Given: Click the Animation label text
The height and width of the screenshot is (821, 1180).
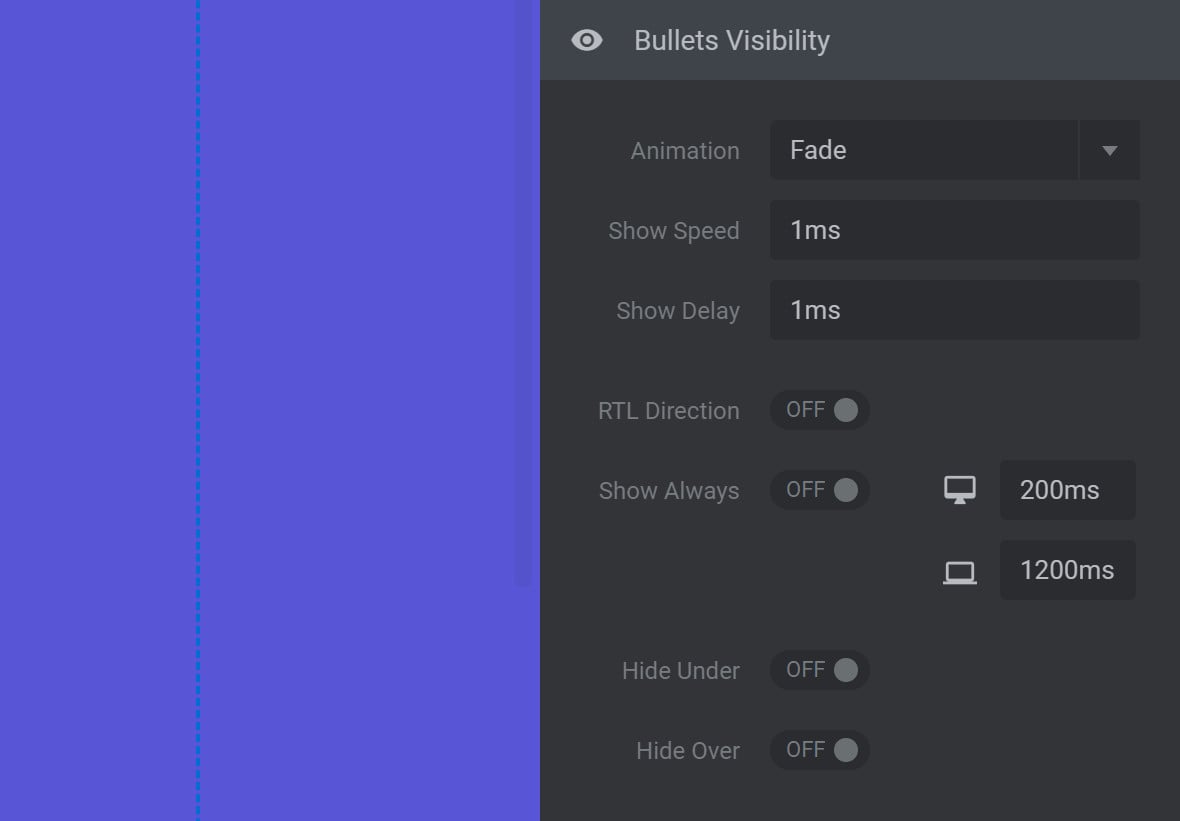Looking at the screenshot, I should 685,151.
